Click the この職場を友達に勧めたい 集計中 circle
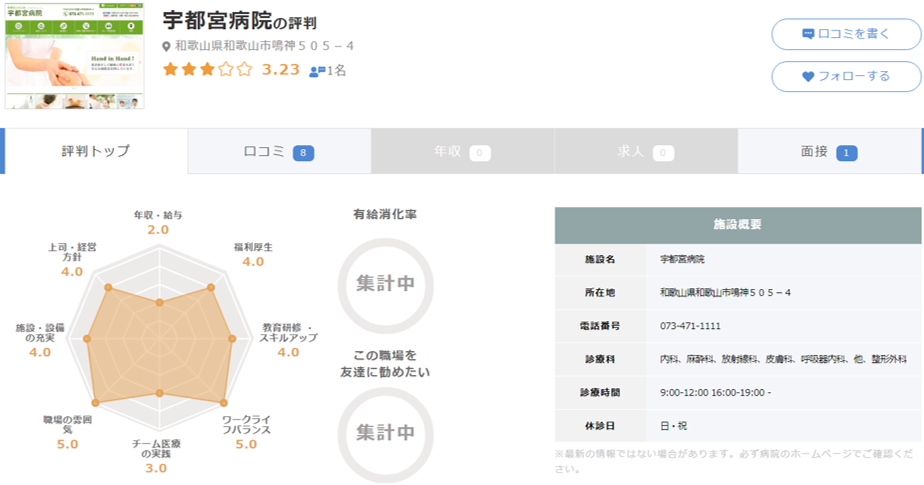This screenshot has height=485, width=924. tap(385, 435)
